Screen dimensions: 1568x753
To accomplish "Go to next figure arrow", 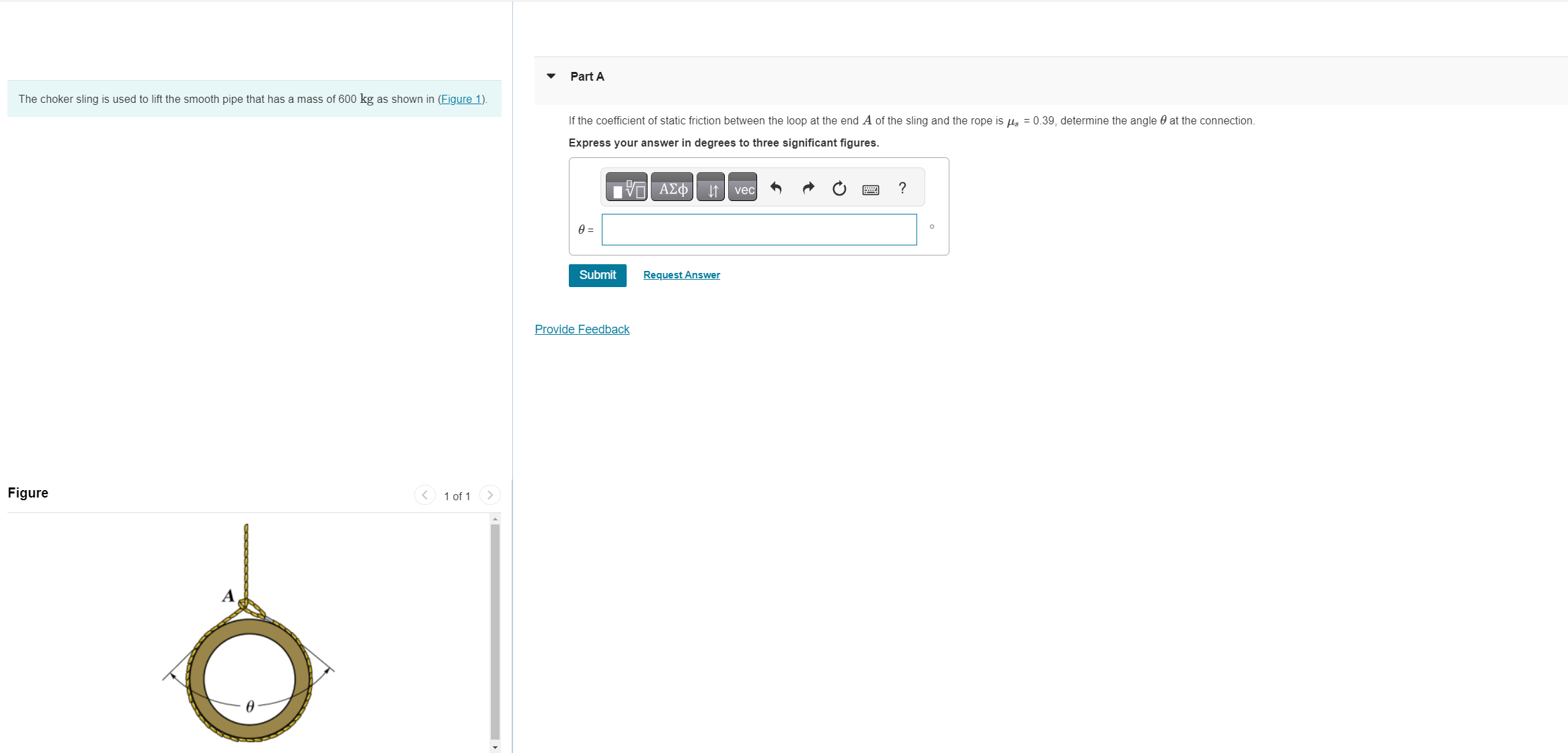I will [x=490, y=496].
